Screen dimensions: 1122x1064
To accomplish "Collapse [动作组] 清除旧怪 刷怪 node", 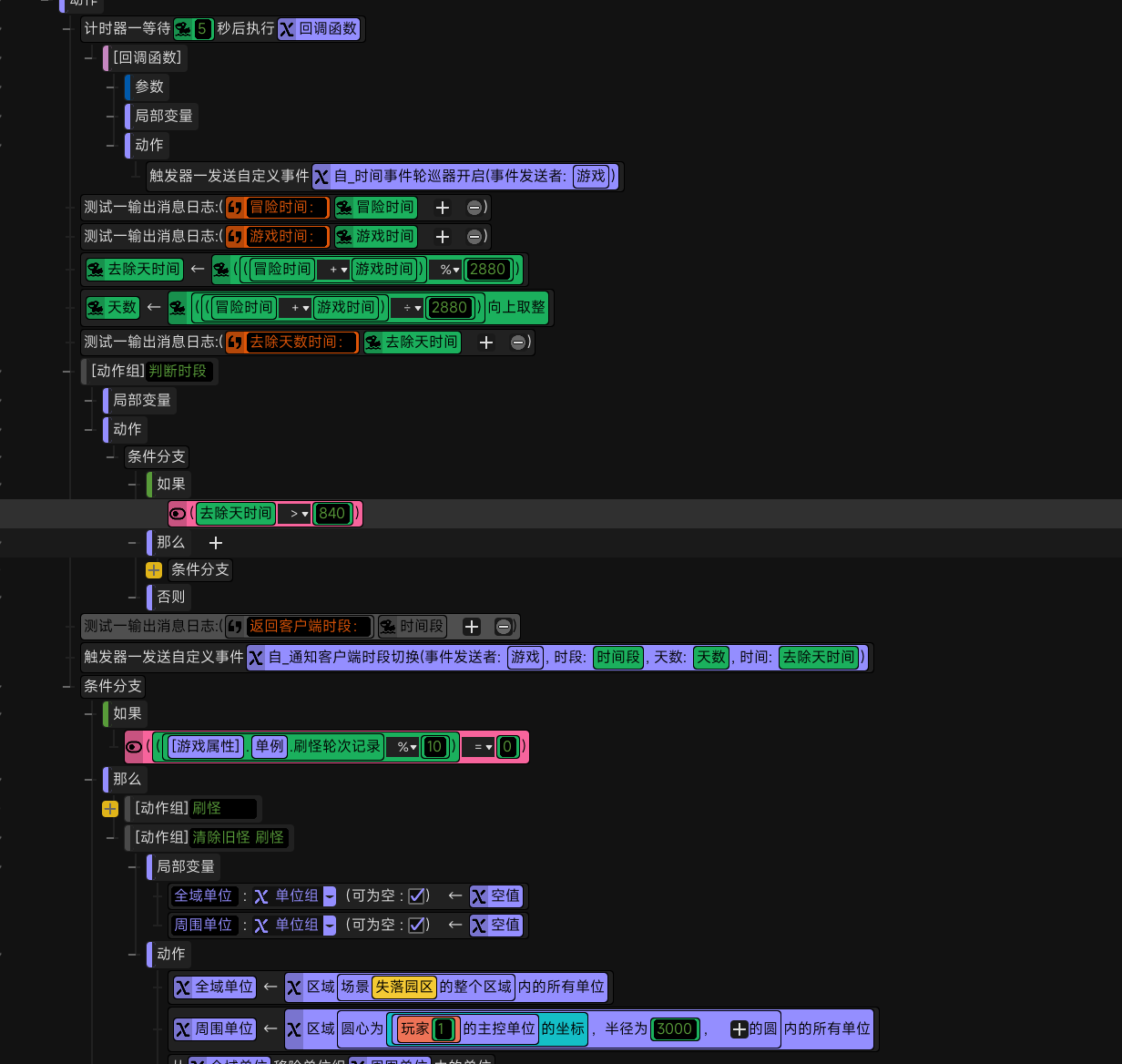I will 110,838.
